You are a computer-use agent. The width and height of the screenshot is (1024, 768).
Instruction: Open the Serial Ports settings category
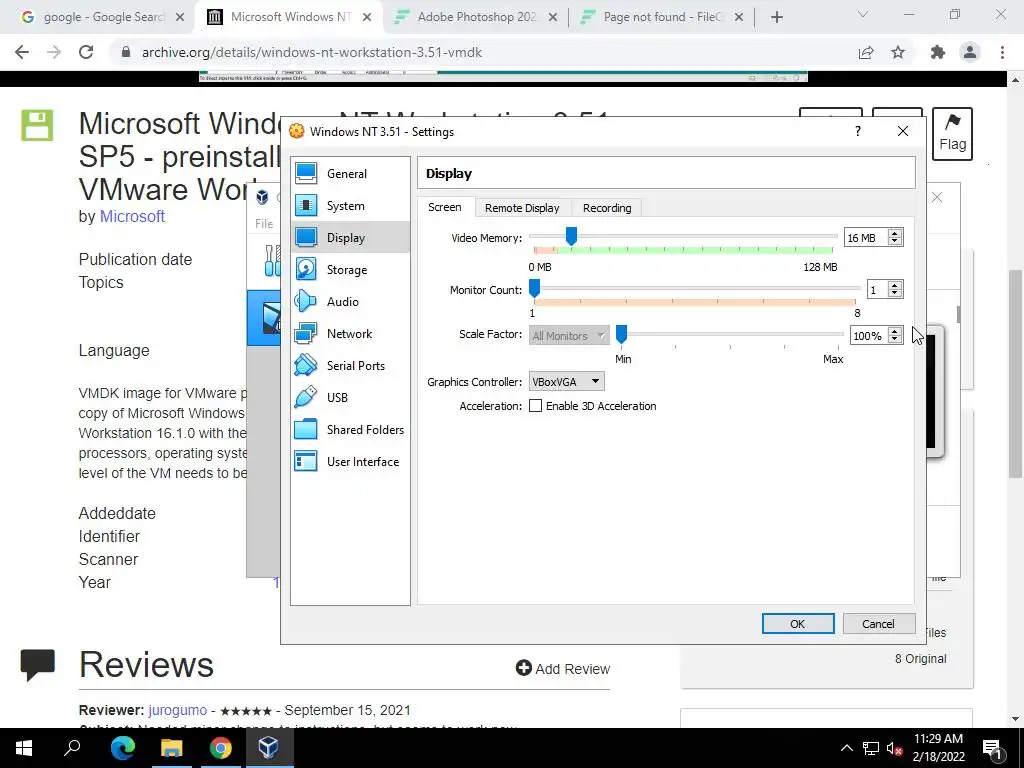point(350,366)
